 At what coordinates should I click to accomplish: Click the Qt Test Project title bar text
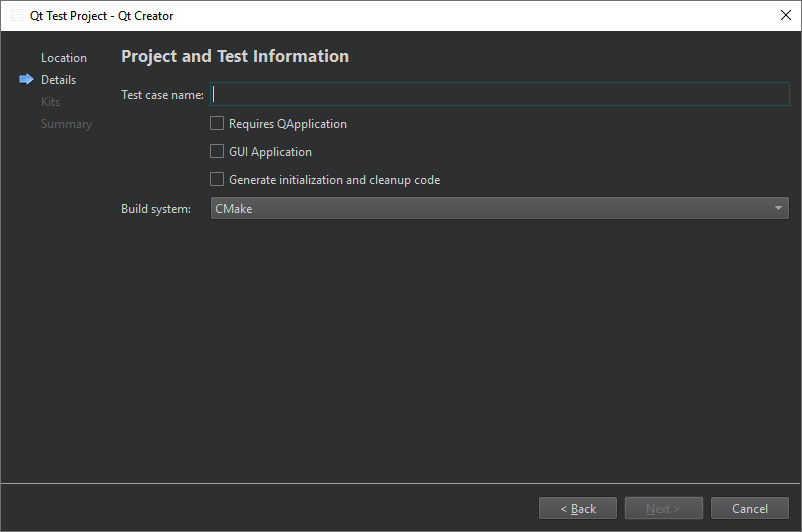102,16
